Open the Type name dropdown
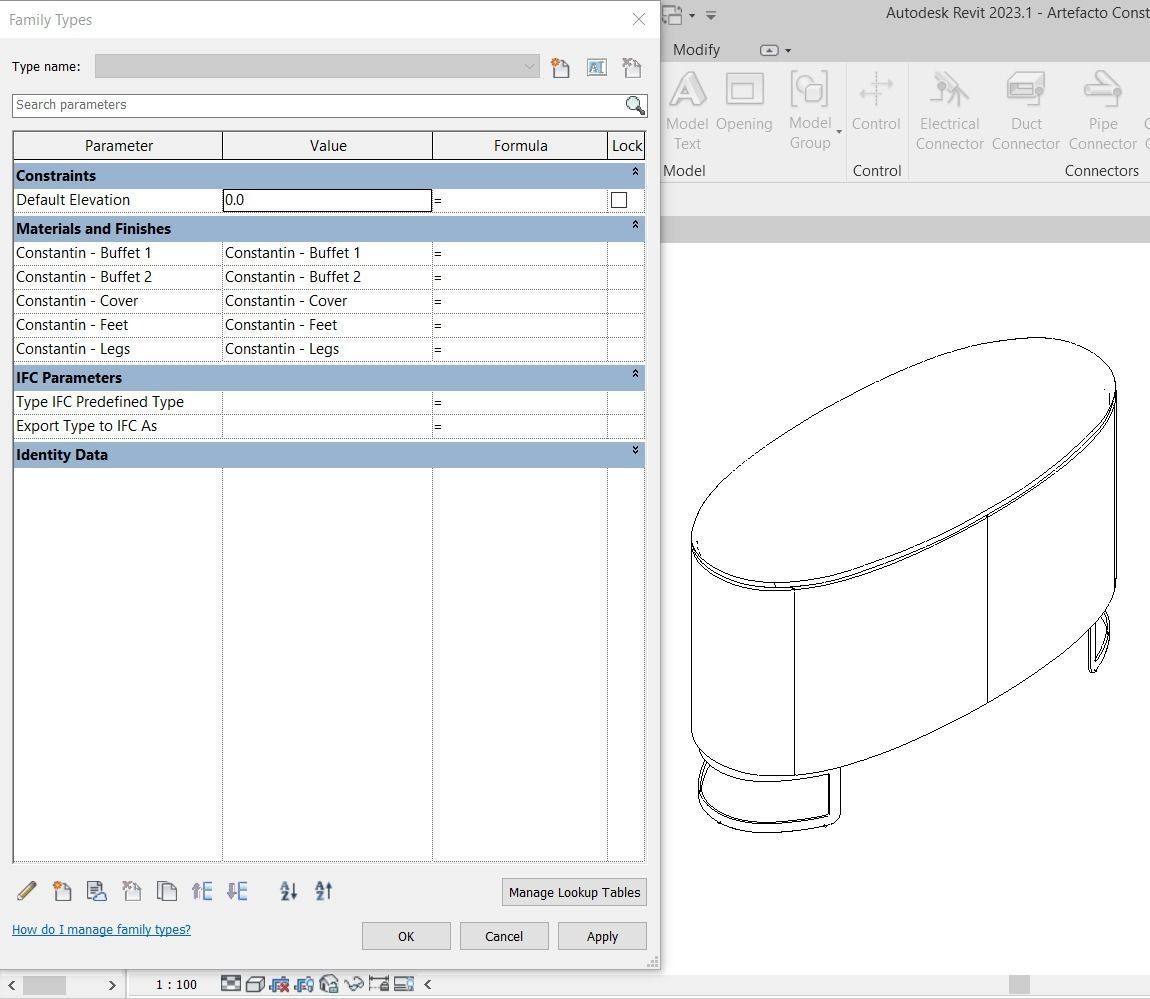The image size is (1150, 999). (530, 66)
